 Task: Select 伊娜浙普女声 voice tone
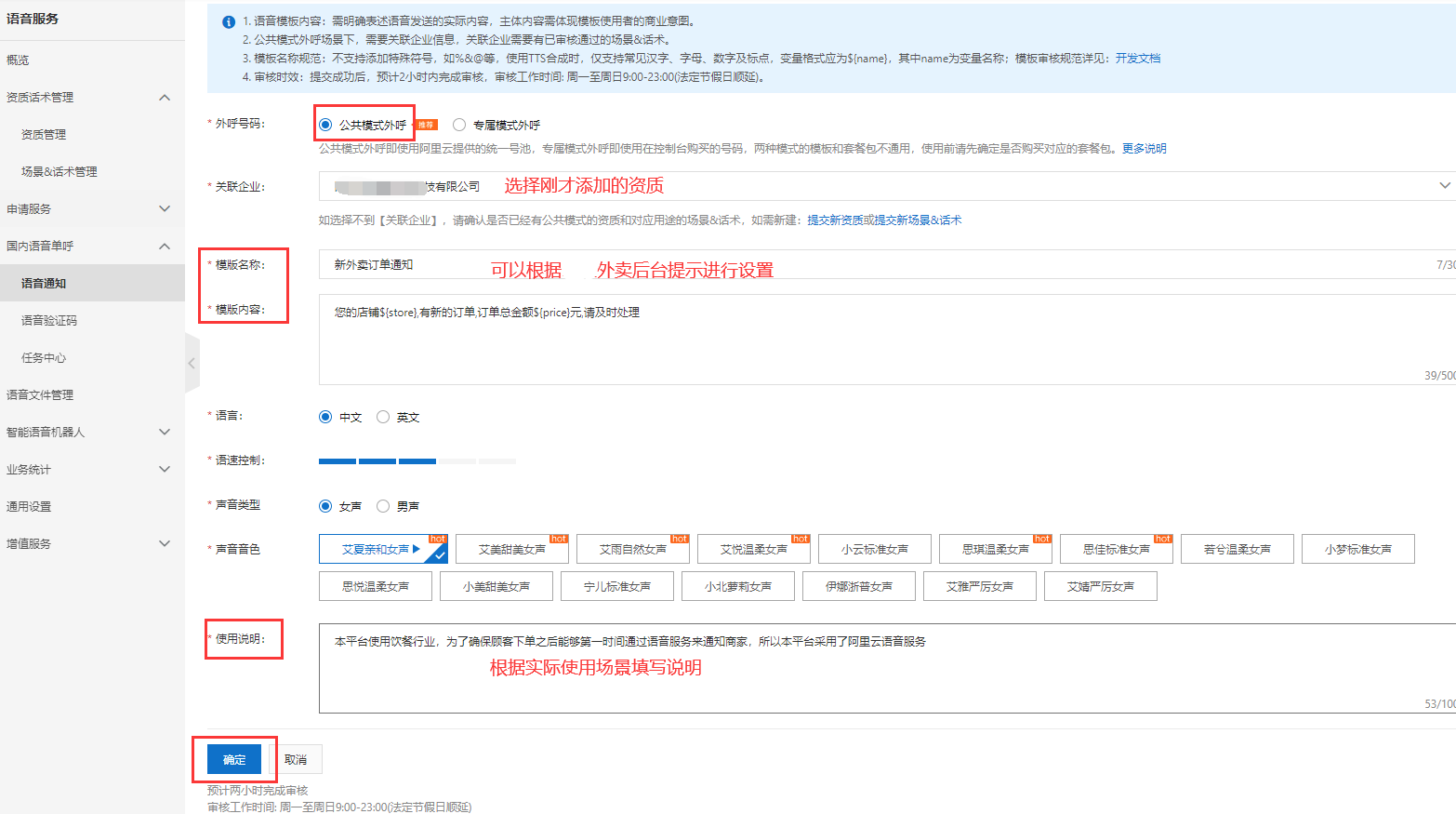[859, 586]
